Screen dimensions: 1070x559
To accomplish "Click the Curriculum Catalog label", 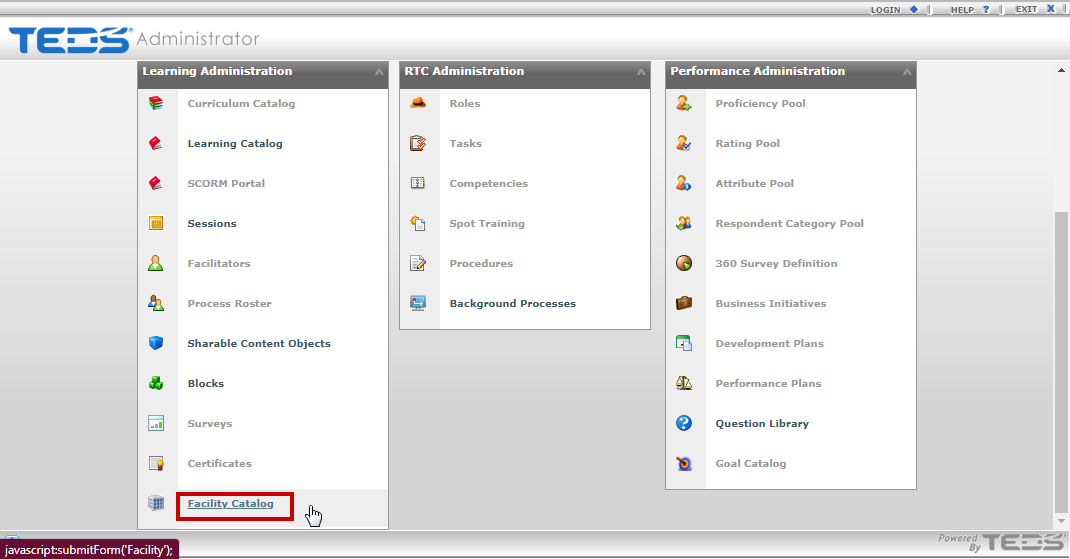I will pos(242,104).
